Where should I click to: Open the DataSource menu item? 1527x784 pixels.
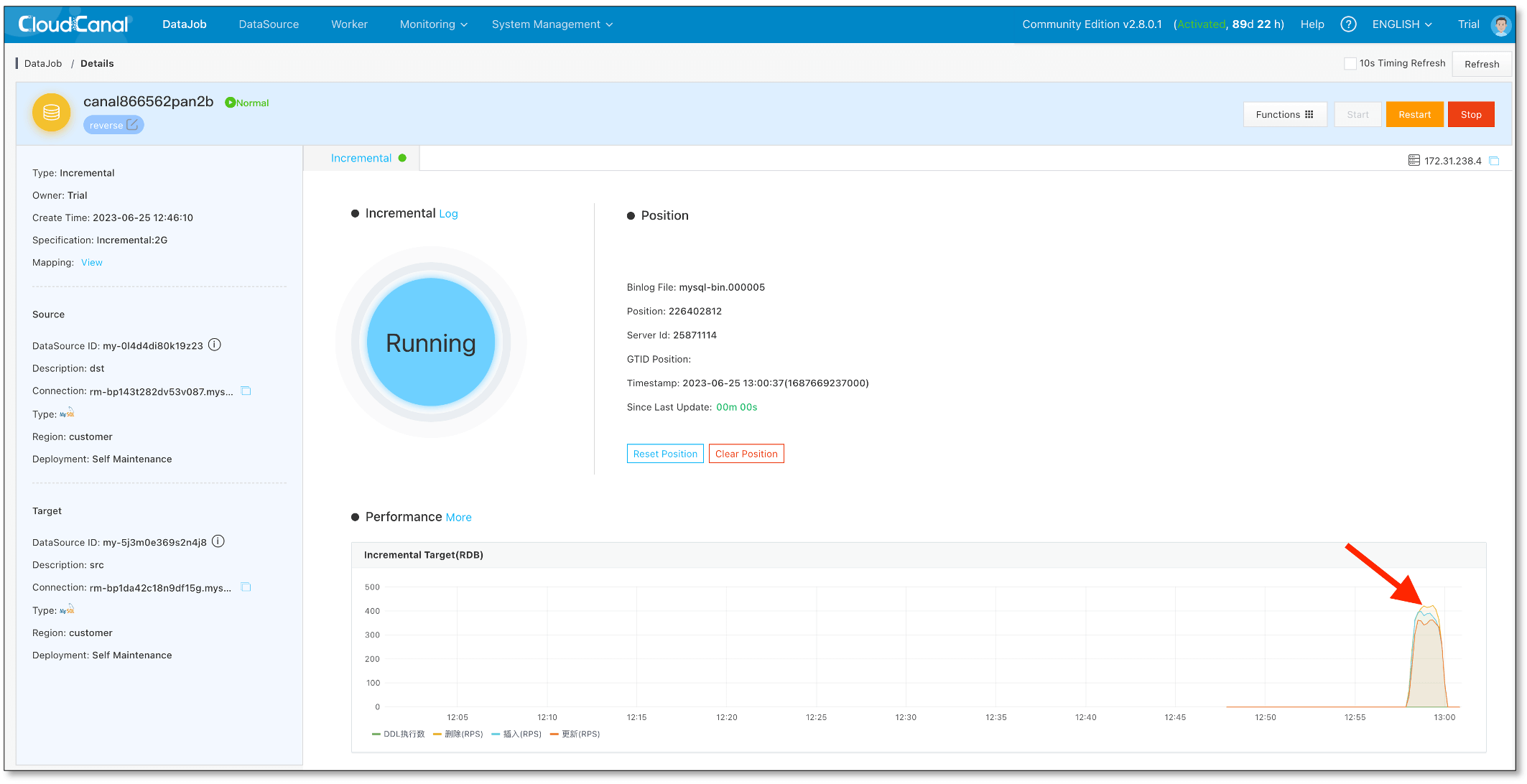click(269, 24)
